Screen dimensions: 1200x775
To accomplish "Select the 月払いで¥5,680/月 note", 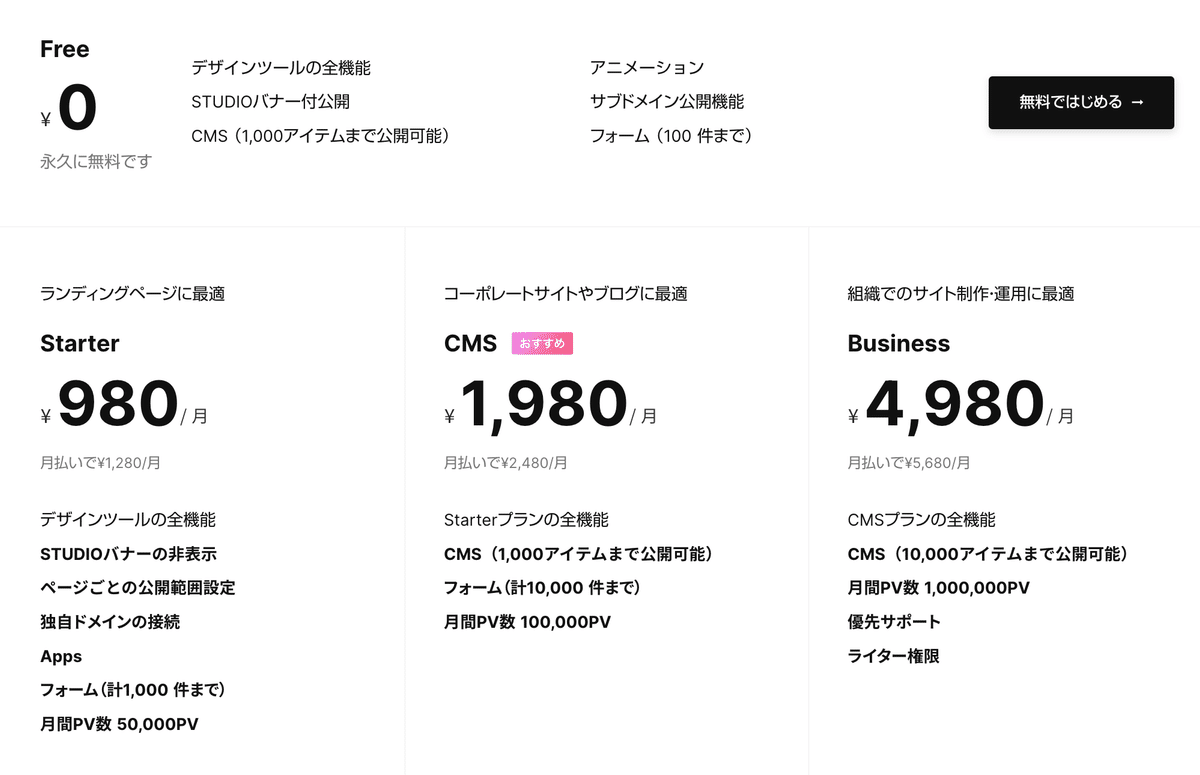I will click(909, 463).
